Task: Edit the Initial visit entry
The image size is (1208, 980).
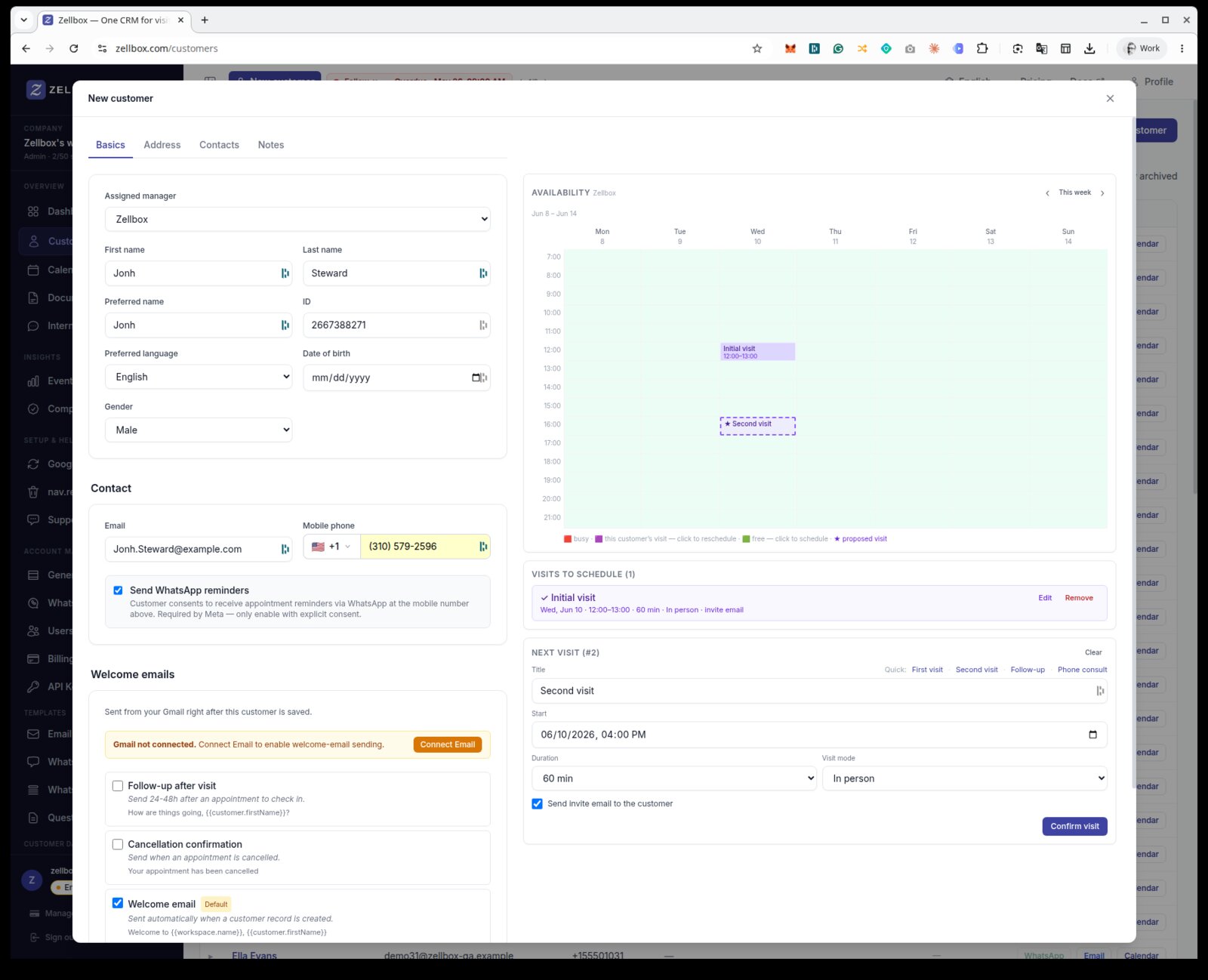Action: 1045,598
